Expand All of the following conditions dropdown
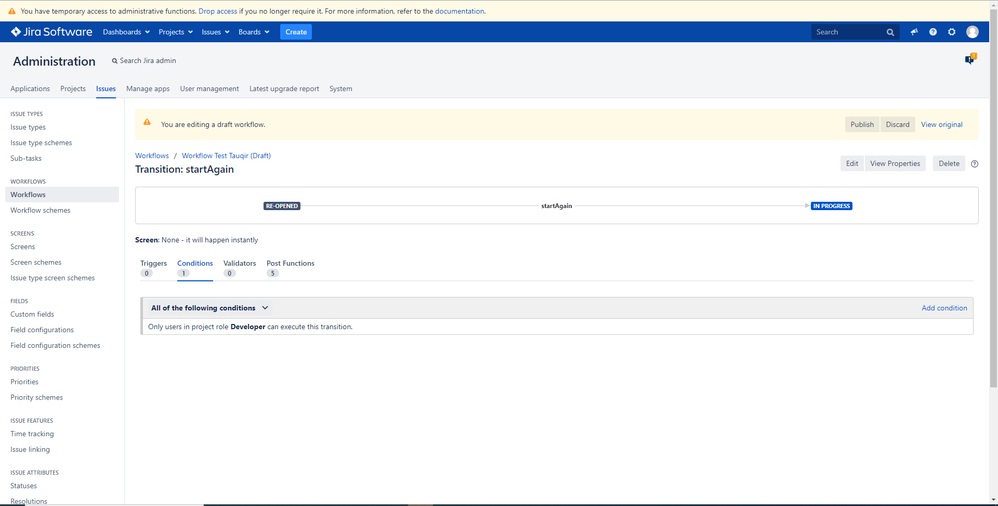 coord(209,308)
